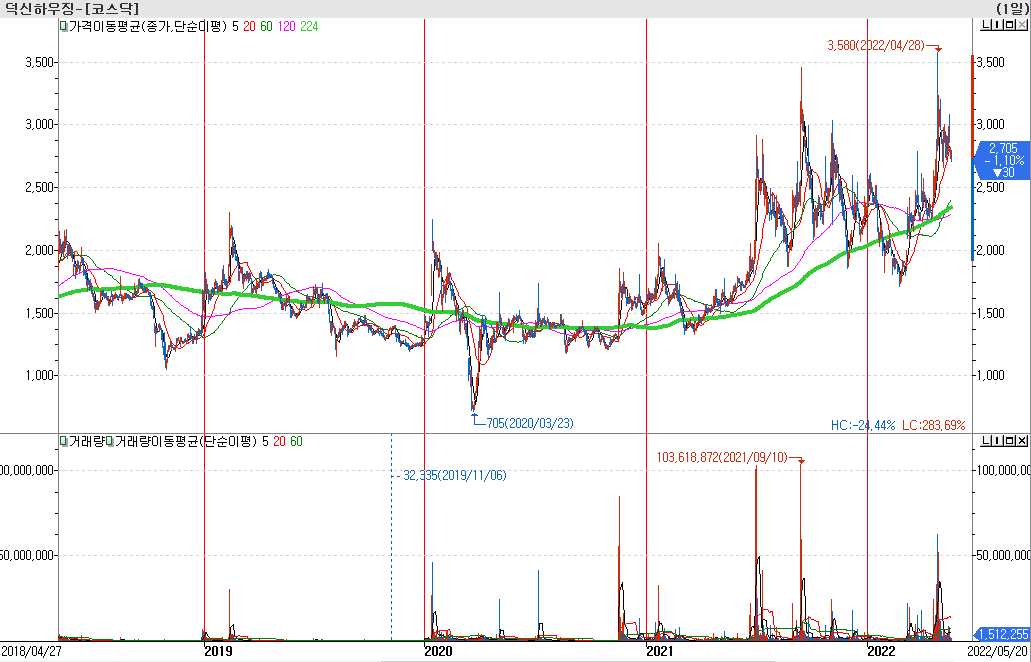
Task: Select the 가격이동평균(종가,단순이평) indicator label
Action: 148,27
